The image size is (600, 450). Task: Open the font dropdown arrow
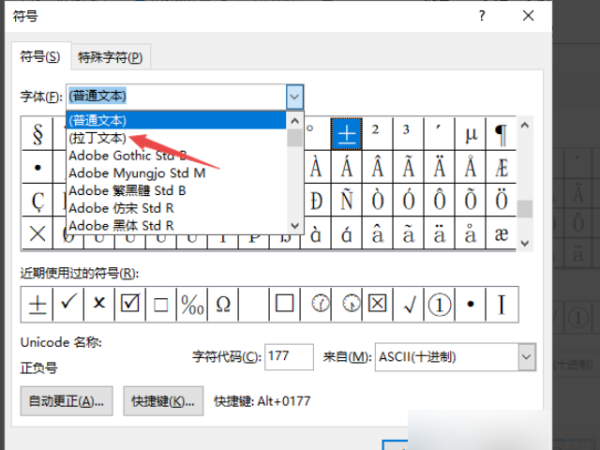tap(295, 97)
